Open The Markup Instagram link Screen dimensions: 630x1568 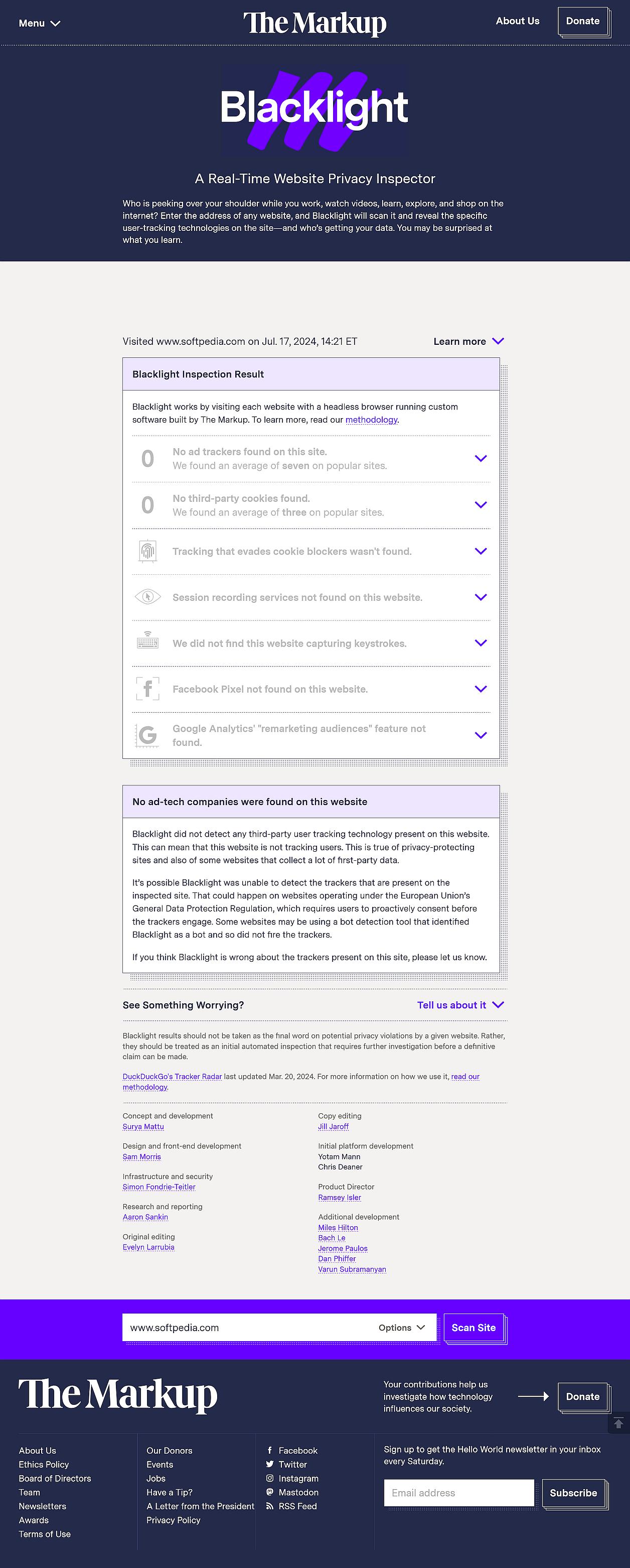298,1478
